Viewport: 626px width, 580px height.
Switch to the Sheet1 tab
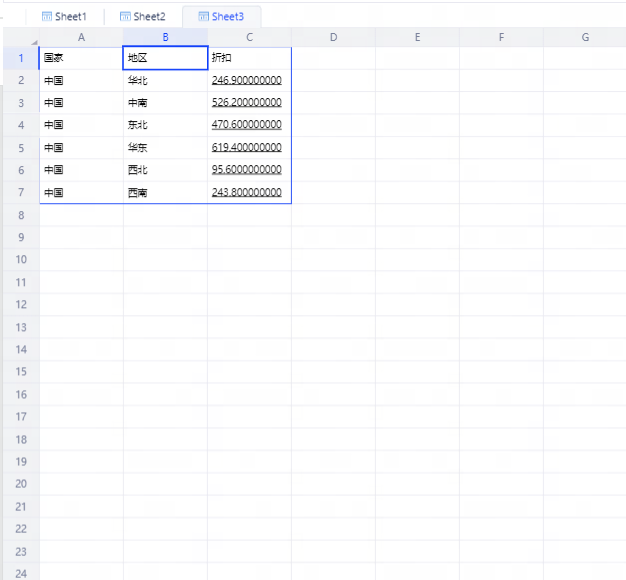click(x=70, y=17)
